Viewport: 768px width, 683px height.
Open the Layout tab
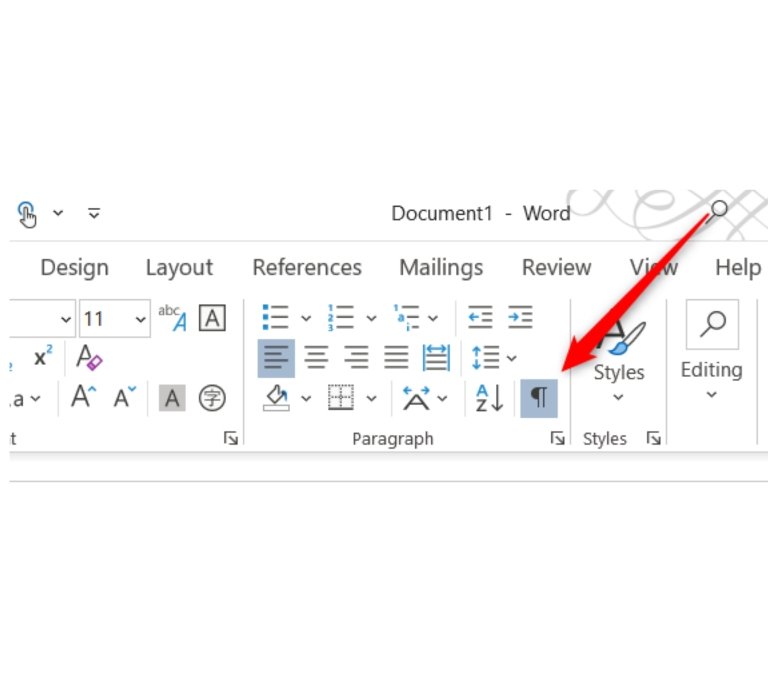[x=179, y=268]
